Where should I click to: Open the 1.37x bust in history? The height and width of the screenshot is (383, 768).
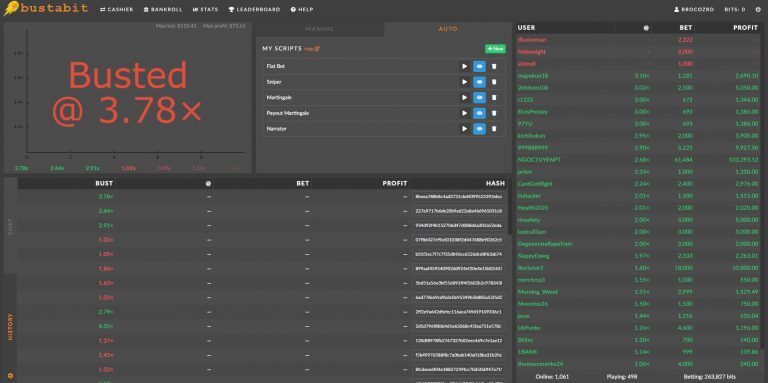[106, 340]
